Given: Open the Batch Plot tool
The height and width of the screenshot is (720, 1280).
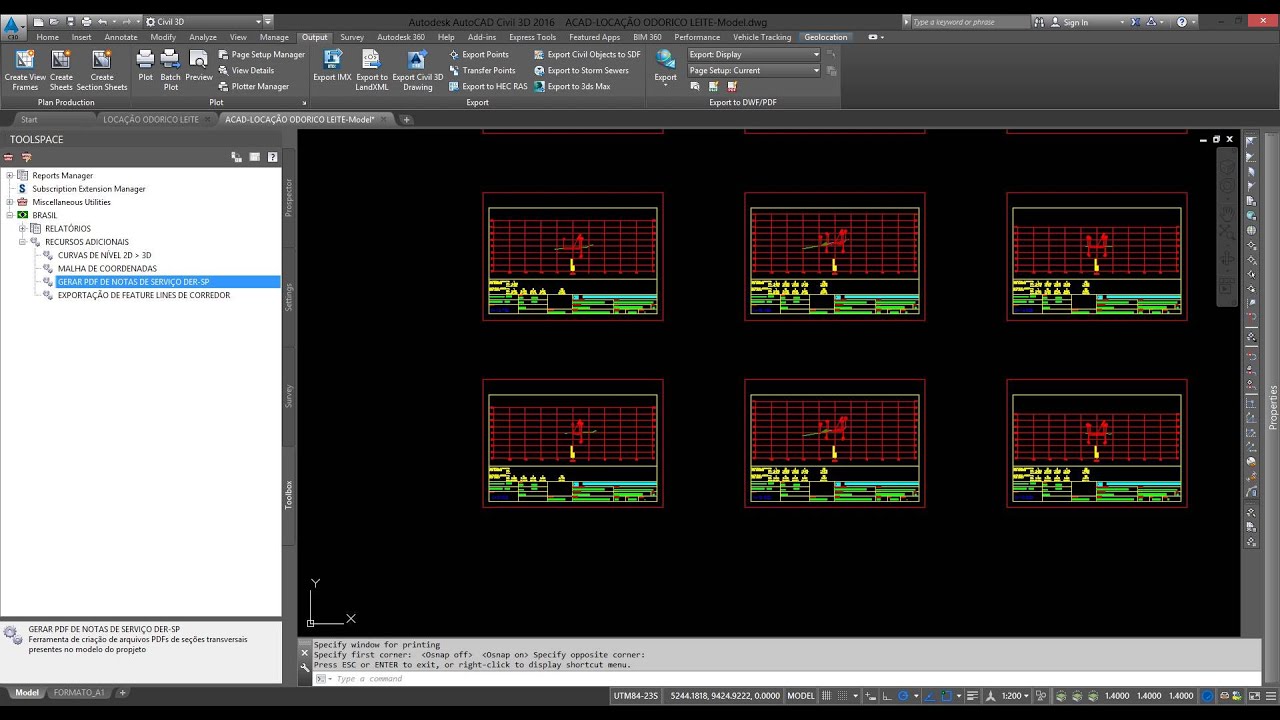Looking at the screenshot, I should click(x=171, y=70).
